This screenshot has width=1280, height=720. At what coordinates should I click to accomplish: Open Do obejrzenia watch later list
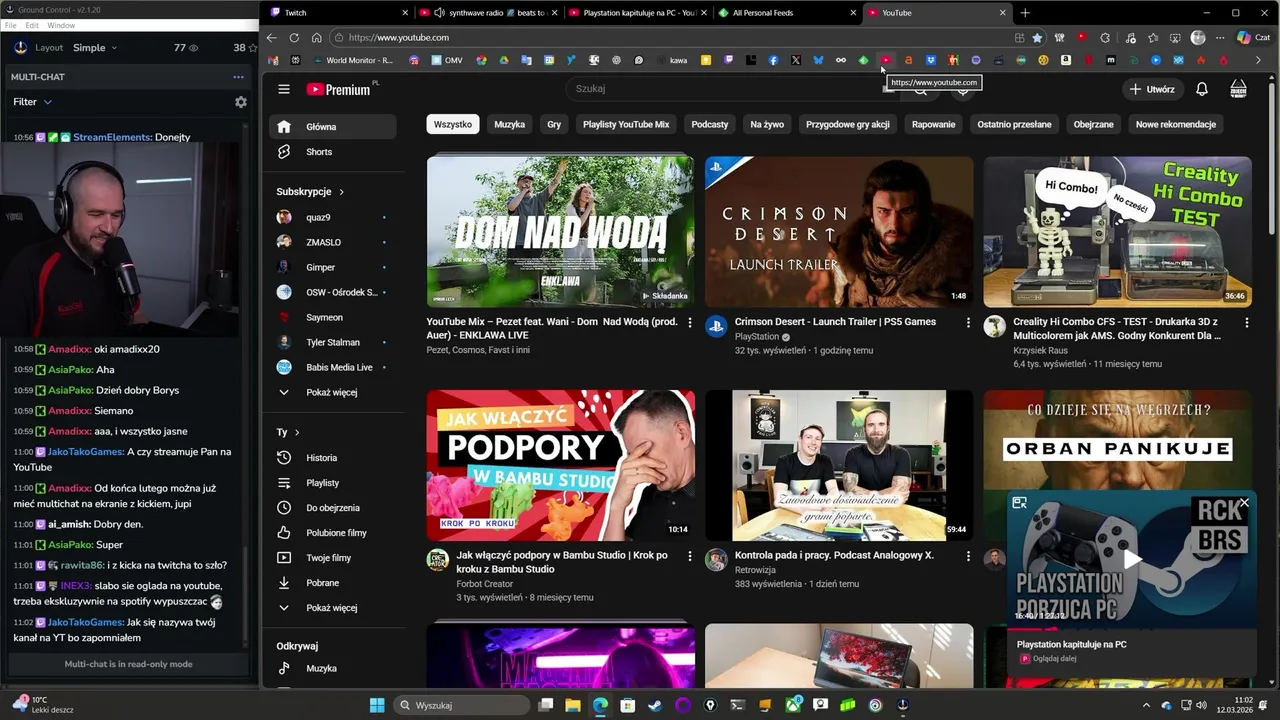pos(332,508)
